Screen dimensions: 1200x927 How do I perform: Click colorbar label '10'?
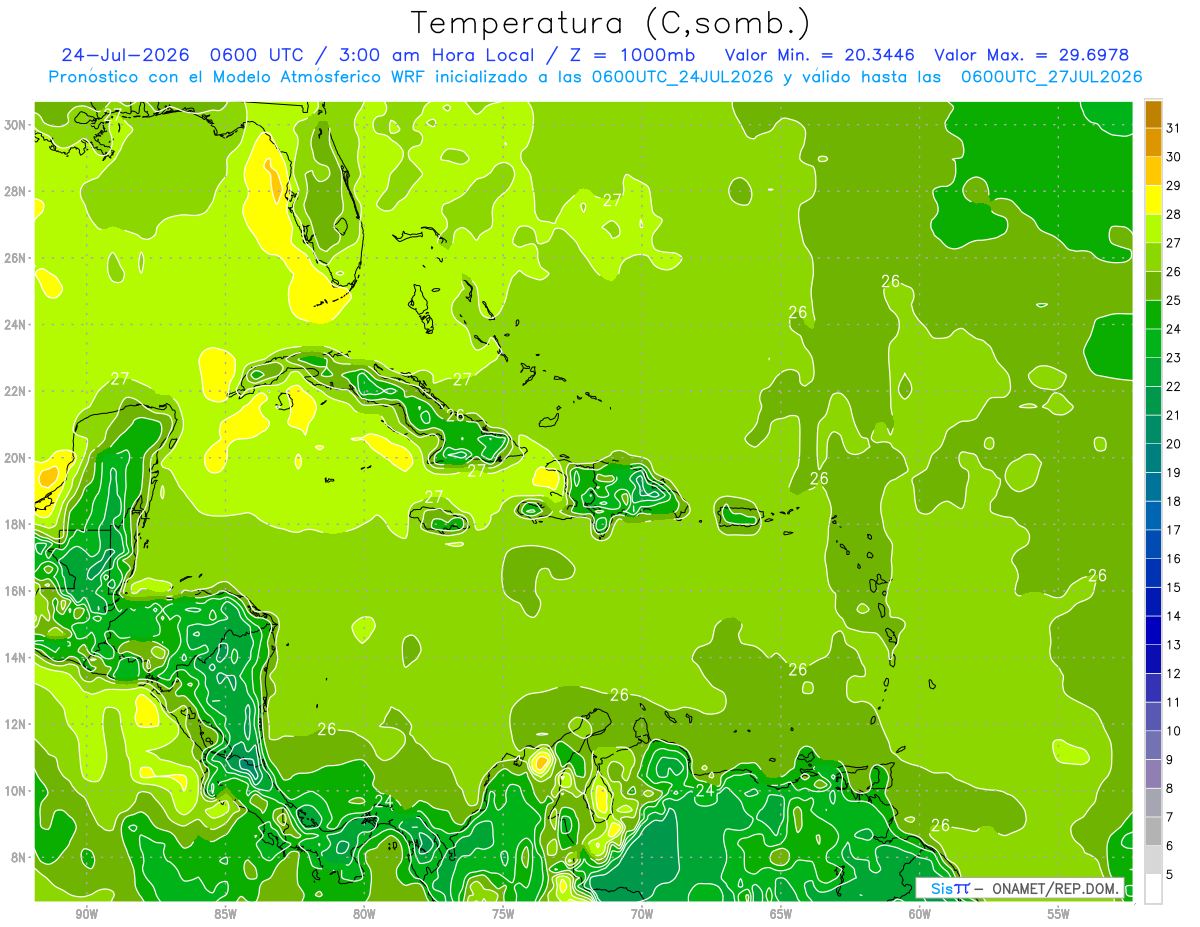(x=1174, y=731)
